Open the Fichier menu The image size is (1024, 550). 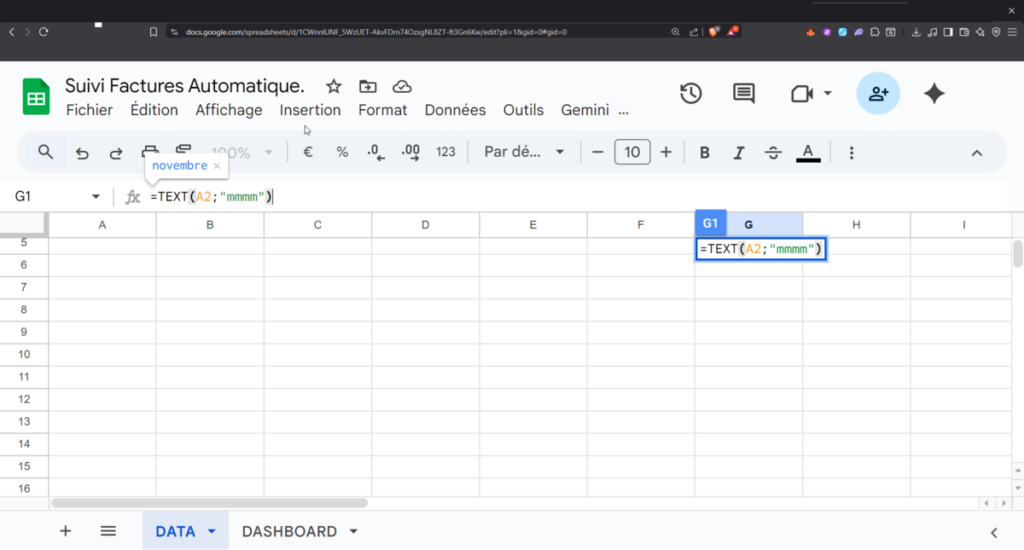point(89,110)
